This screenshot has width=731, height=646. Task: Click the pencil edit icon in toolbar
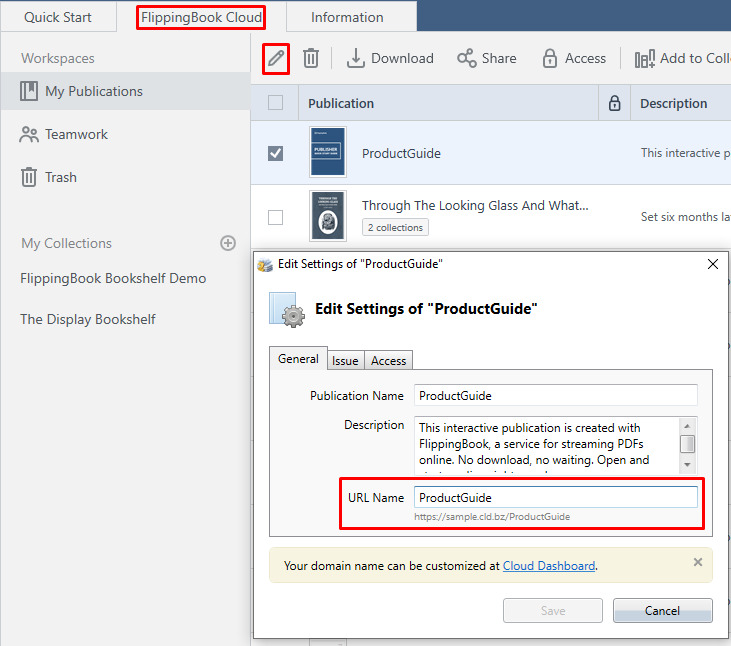coord(276,59)
